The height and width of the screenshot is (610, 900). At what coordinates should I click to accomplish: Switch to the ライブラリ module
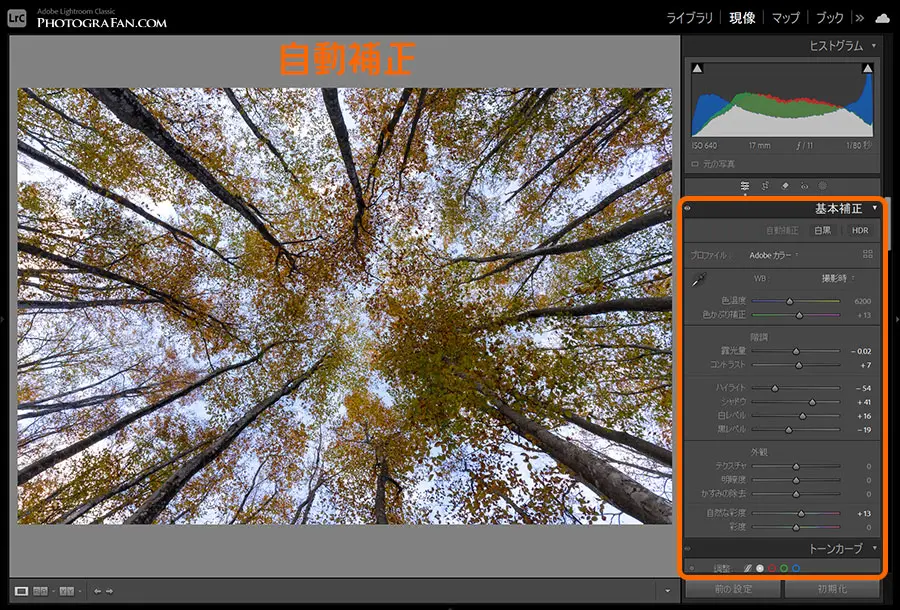click(689, 18)
